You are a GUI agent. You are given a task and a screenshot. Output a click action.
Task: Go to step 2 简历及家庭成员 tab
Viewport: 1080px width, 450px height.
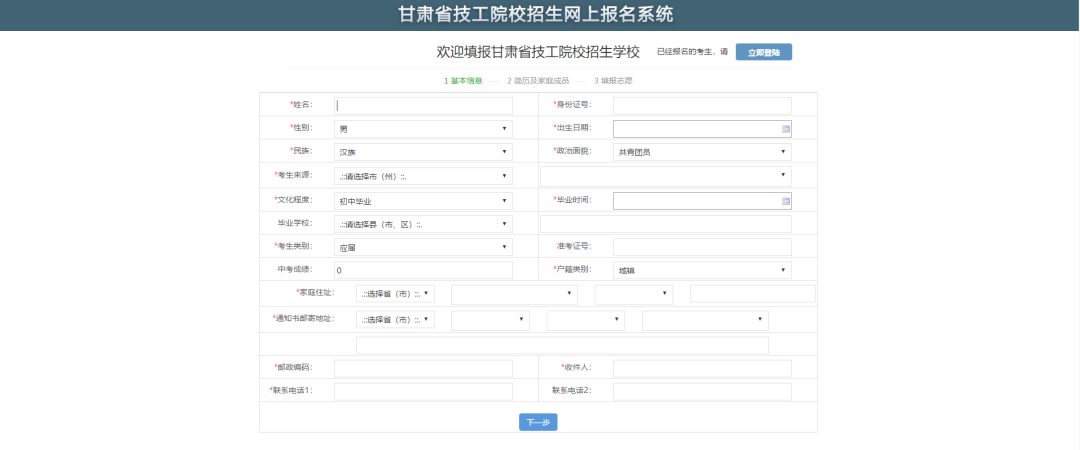click(x=538, y=81)
